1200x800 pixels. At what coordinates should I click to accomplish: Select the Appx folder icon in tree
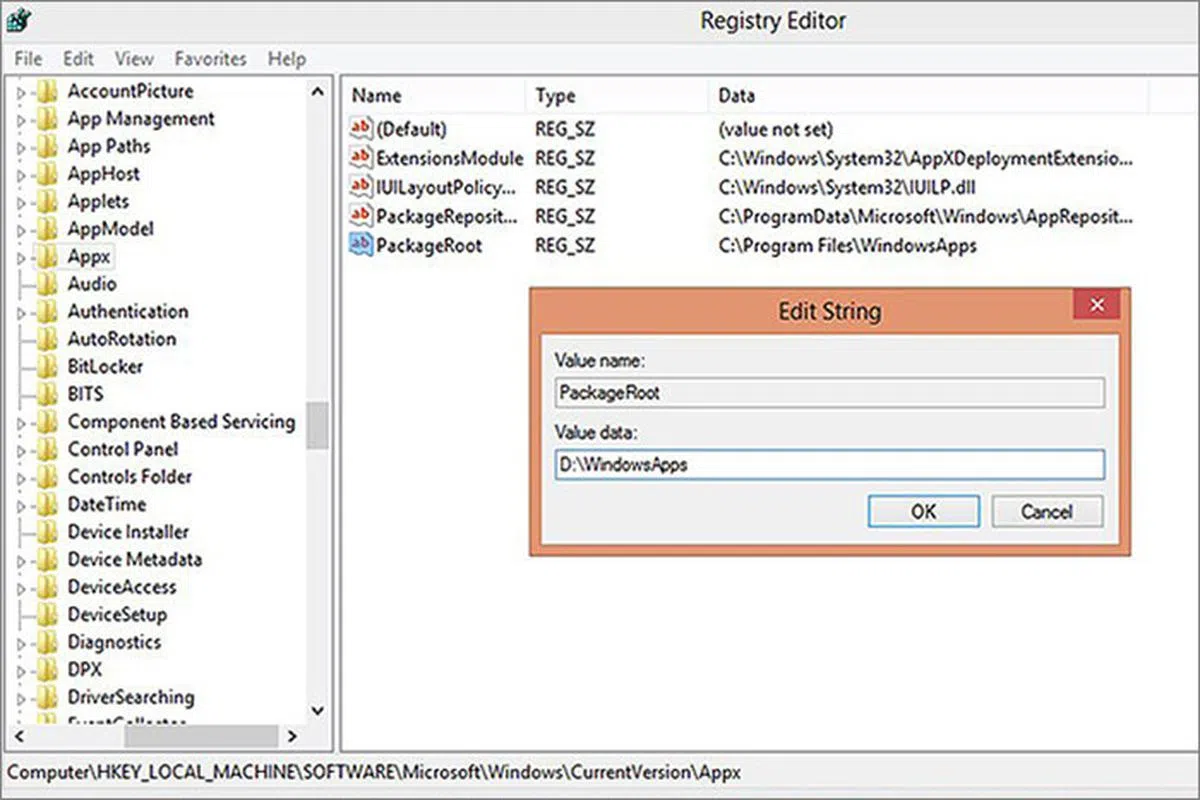[46, 257]
